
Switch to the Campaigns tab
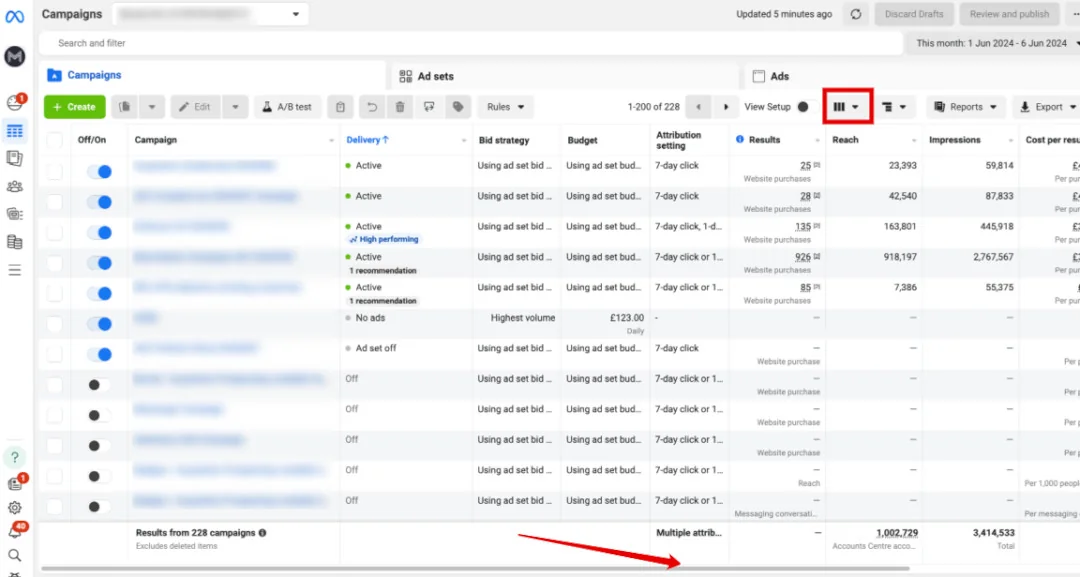[x=211, y=75]
